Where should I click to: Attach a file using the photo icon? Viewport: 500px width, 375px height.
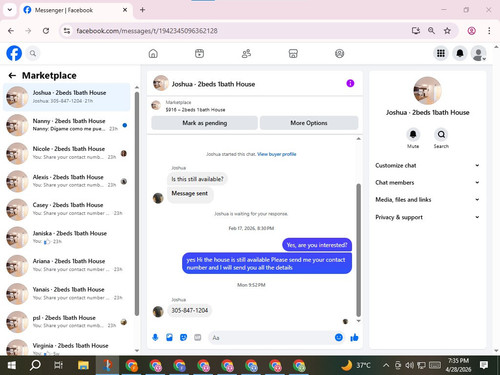pyautogui.click(x=169, y=338)
